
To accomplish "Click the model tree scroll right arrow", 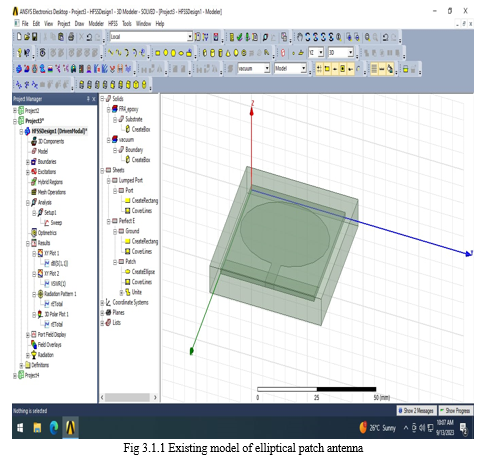I will coord(155,397).
